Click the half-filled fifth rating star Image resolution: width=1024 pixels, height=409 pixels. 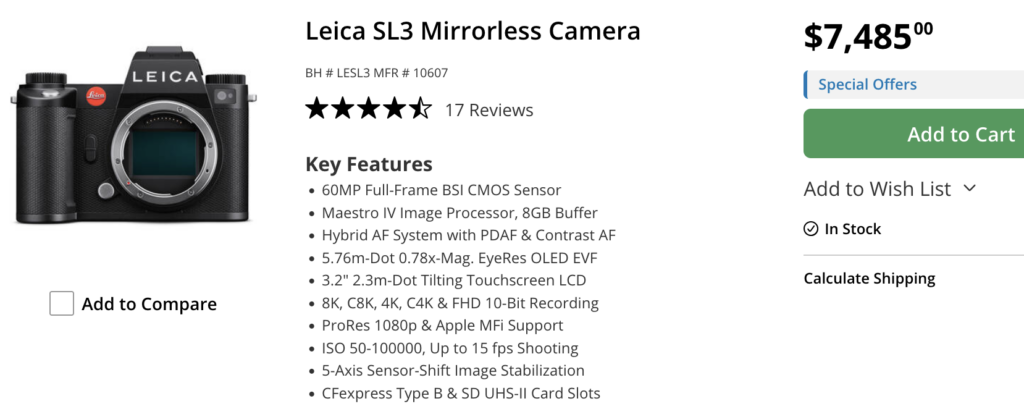[421, 109]
